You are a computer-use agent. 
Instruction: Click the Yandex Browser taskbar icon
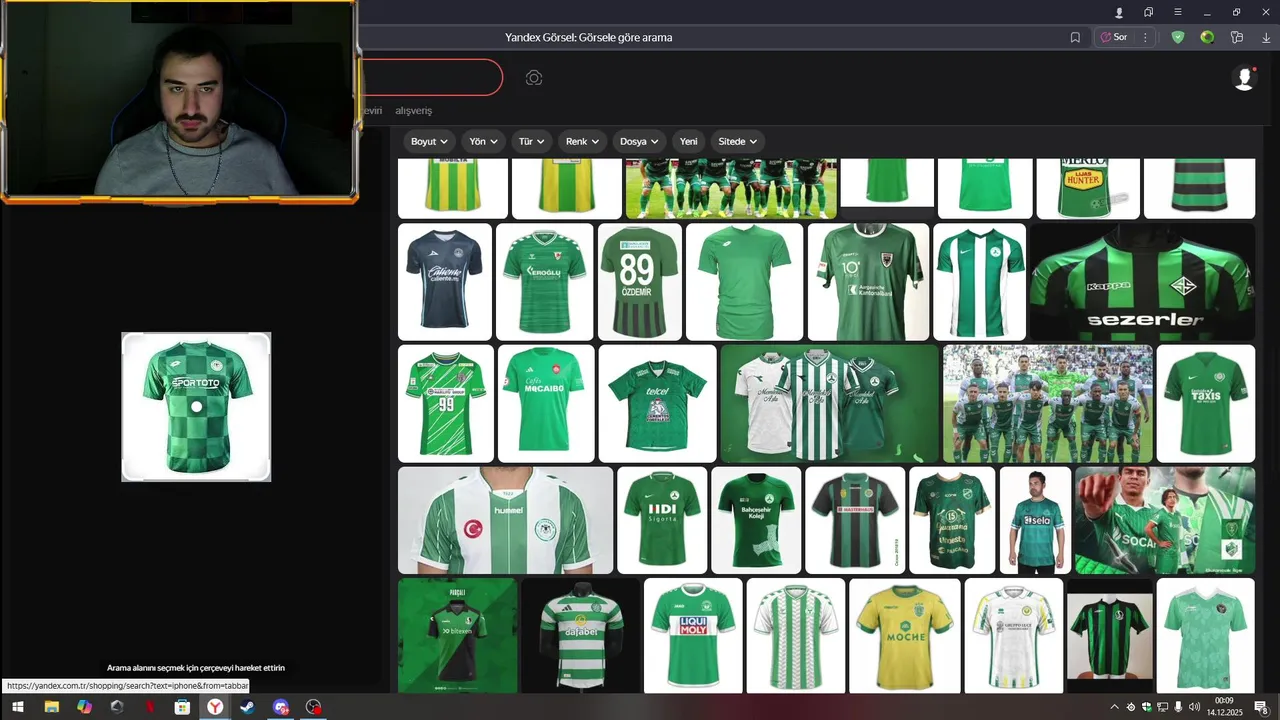click(215, 707)
